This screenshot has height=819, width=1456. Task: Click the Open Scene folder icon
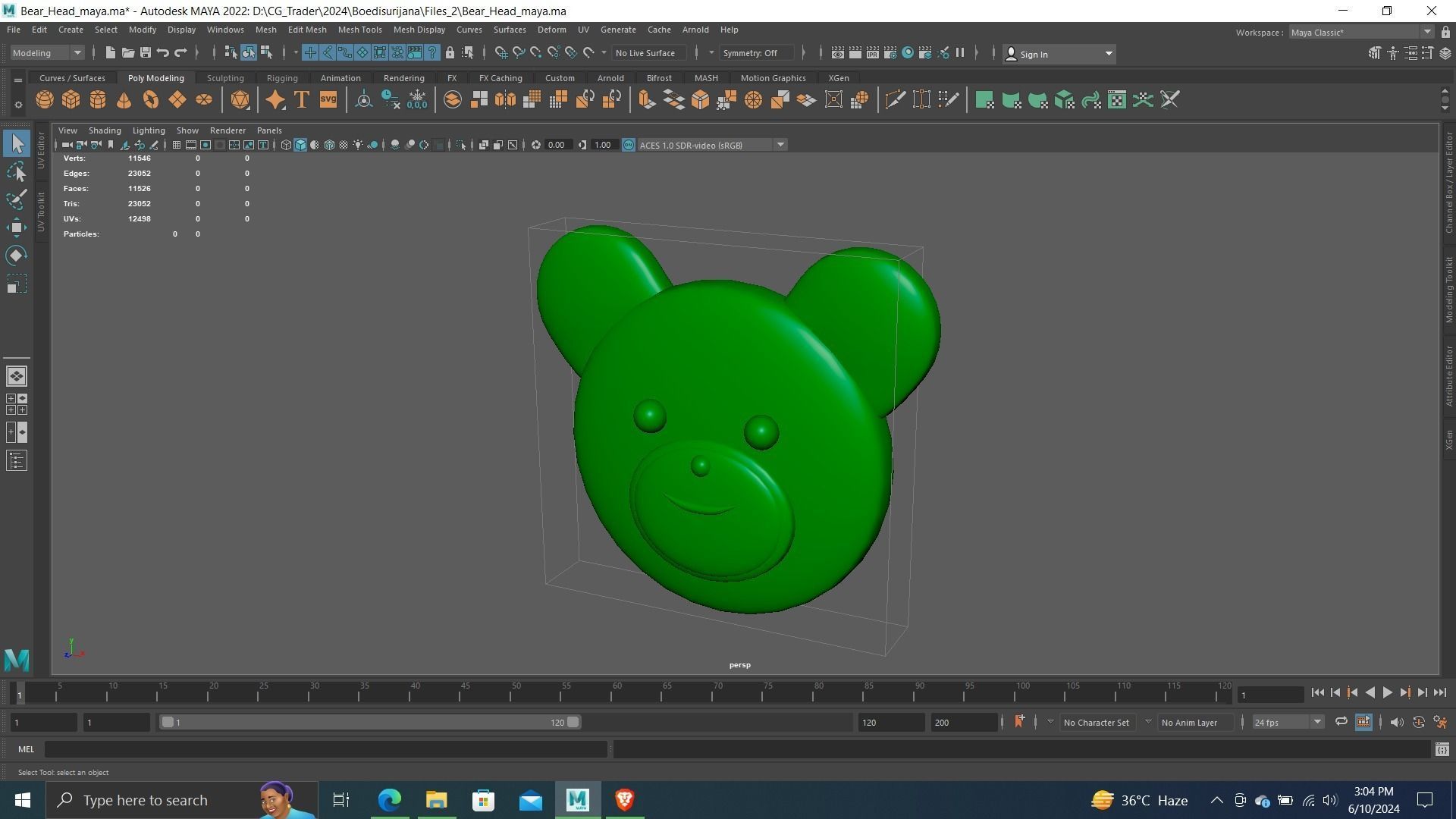128,53
